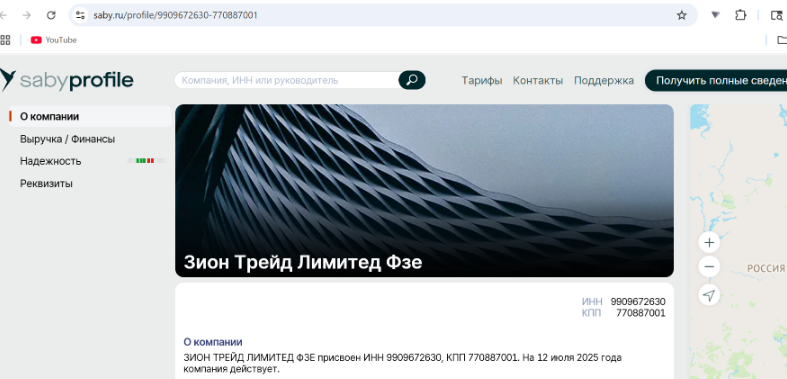The height and width of the screenshot is (379, 787).
Task: Click the company banner image
Action: pyautogui.click(x=424, y=190)
